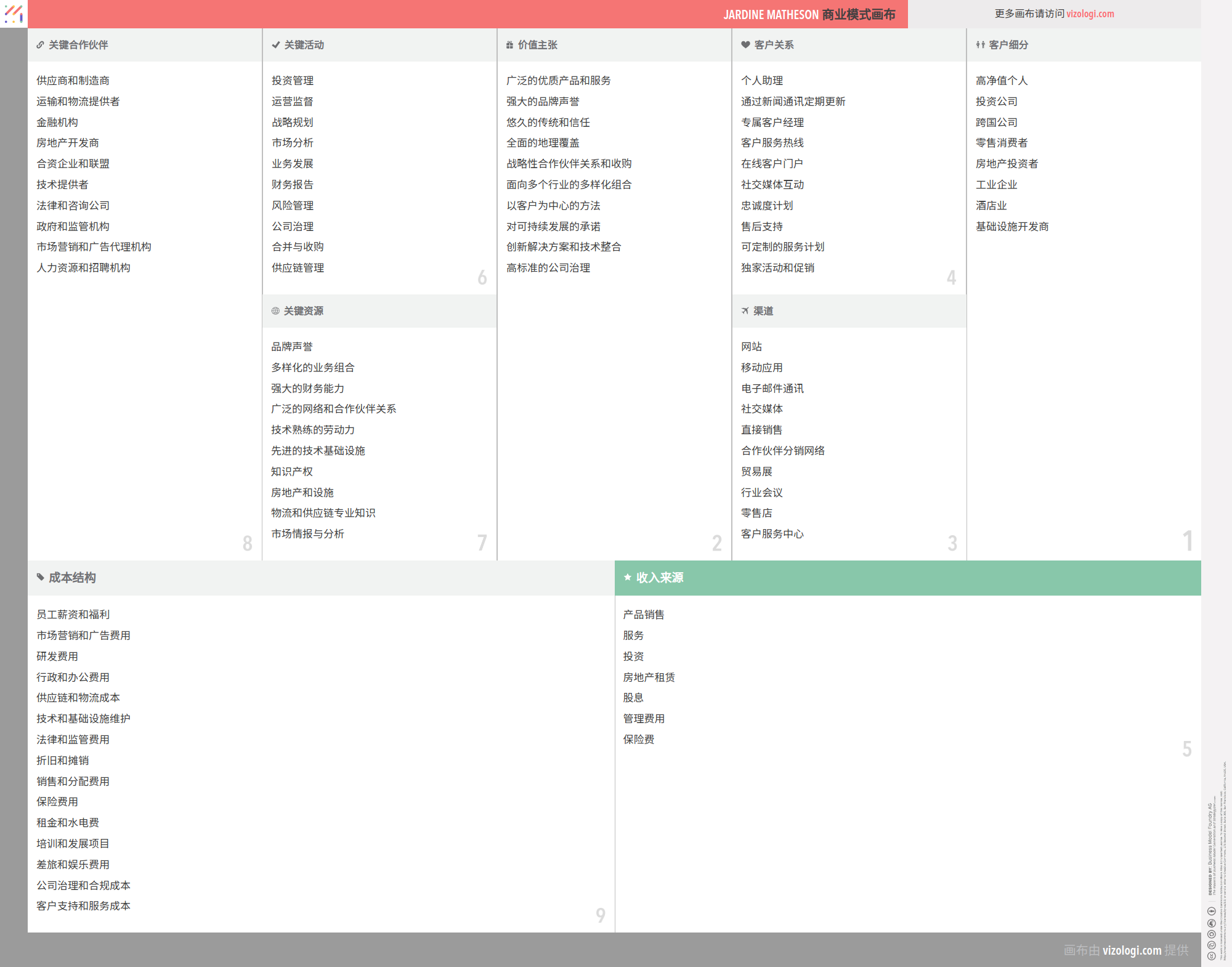Click the tag icon beside 成本结构
This screenshot has height=967, width=1232.
pos(41,578)
